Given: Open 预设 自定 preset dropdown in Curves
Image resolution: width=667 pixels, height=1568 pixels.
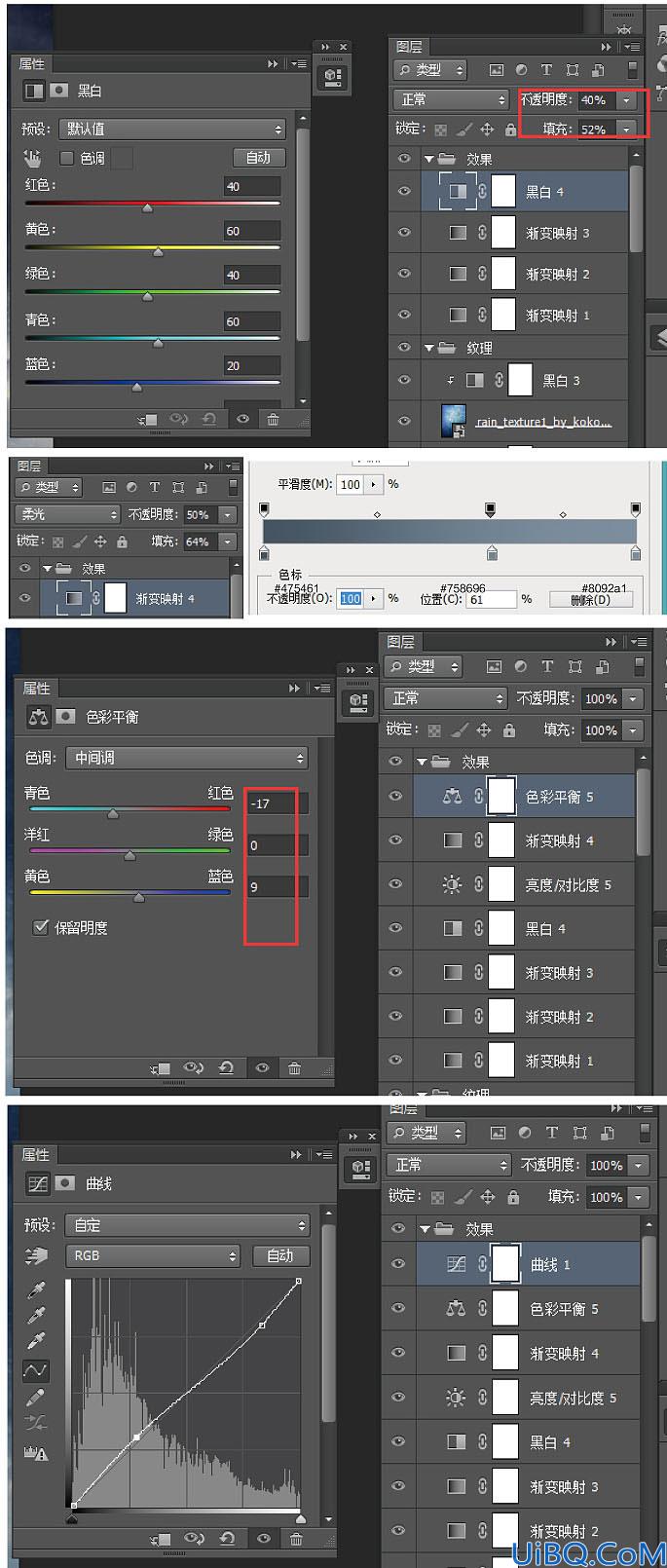Looking at the screenshot, I should (x=187, y=1225).
